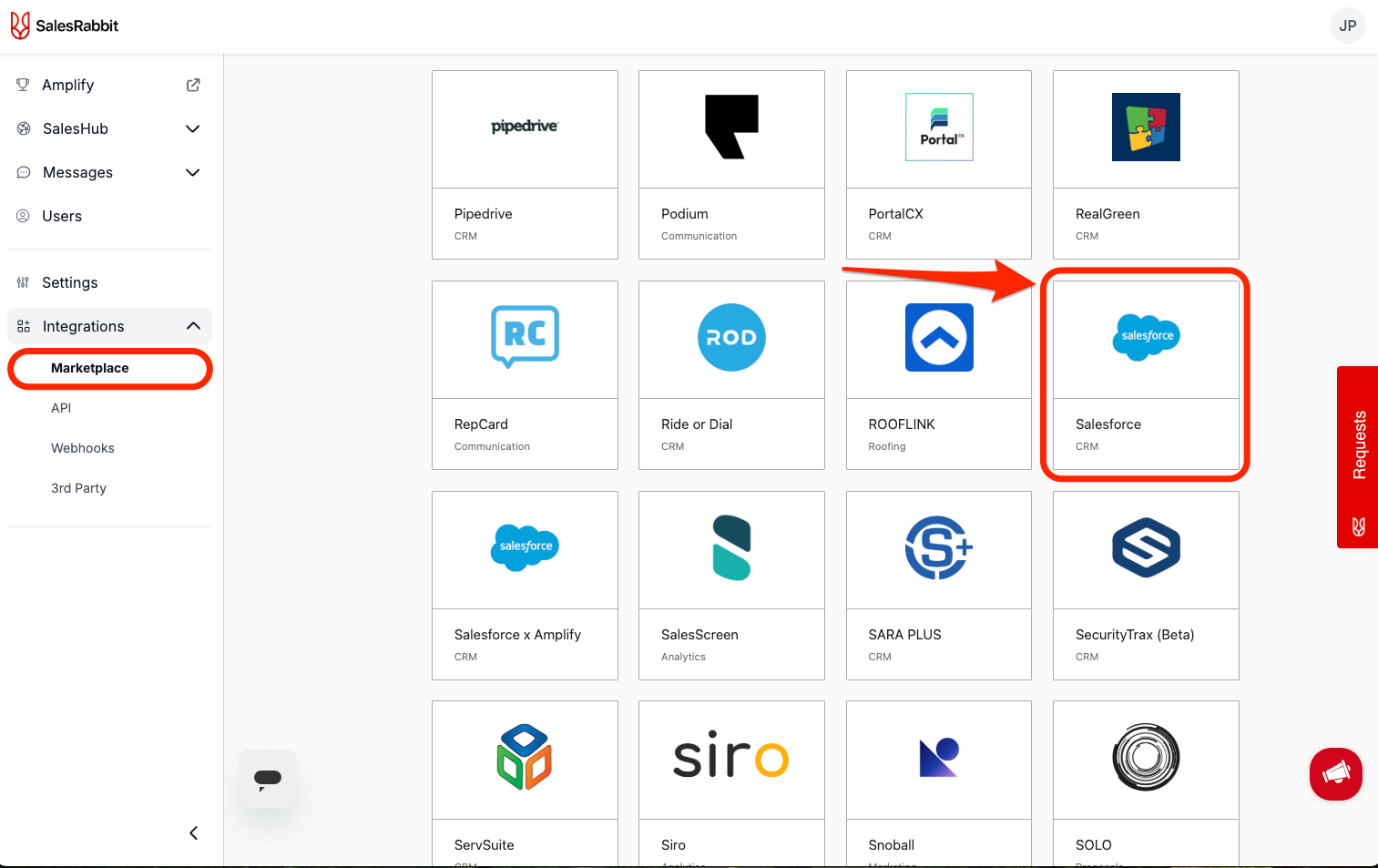This screenshot has height=868, width=1378.
Task: Click the Communication label under RepCard
Action: coord(492,446)
